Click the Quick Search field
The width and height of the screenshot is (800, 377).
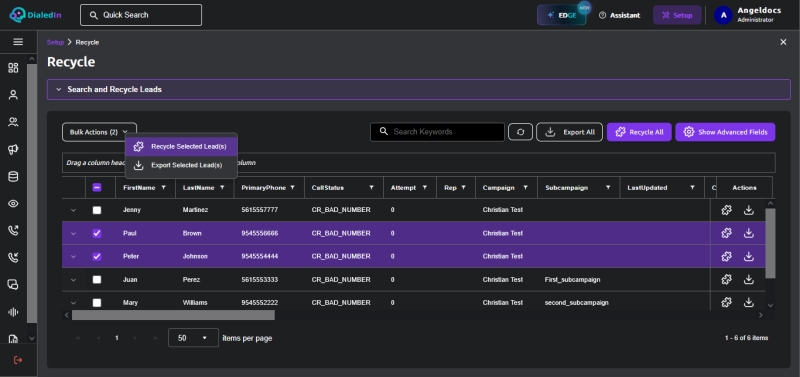[141, 15]
